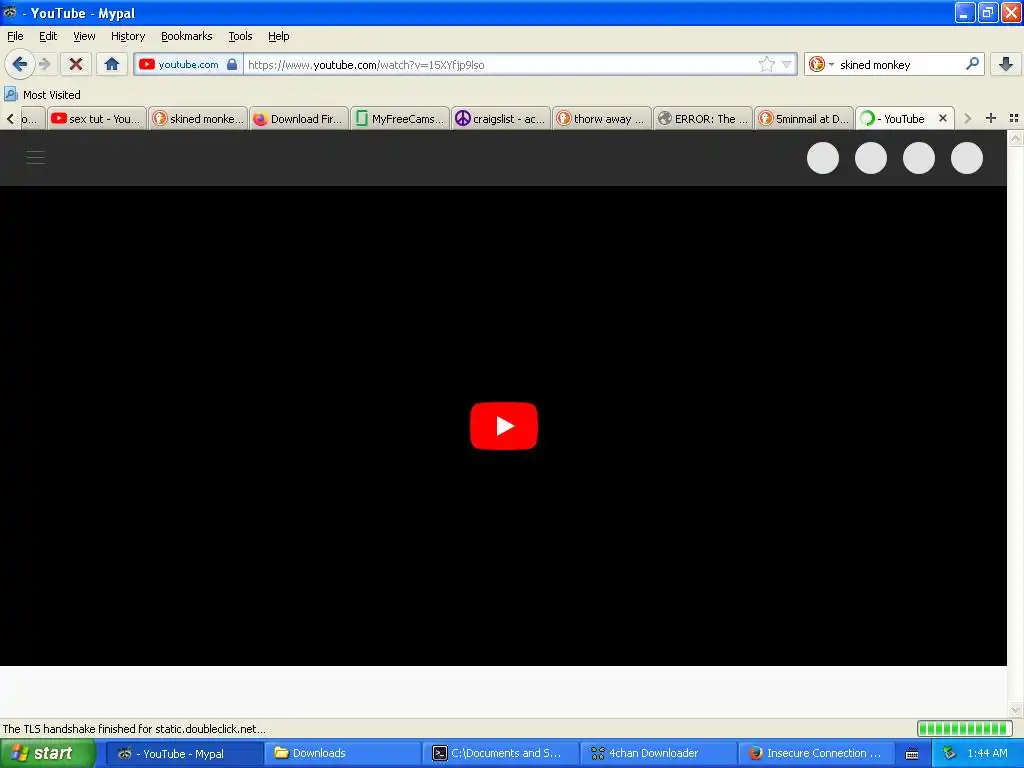The image size is (1024, 768).
Task: Click the green page-load progress bar
Action: click(965, 728)
